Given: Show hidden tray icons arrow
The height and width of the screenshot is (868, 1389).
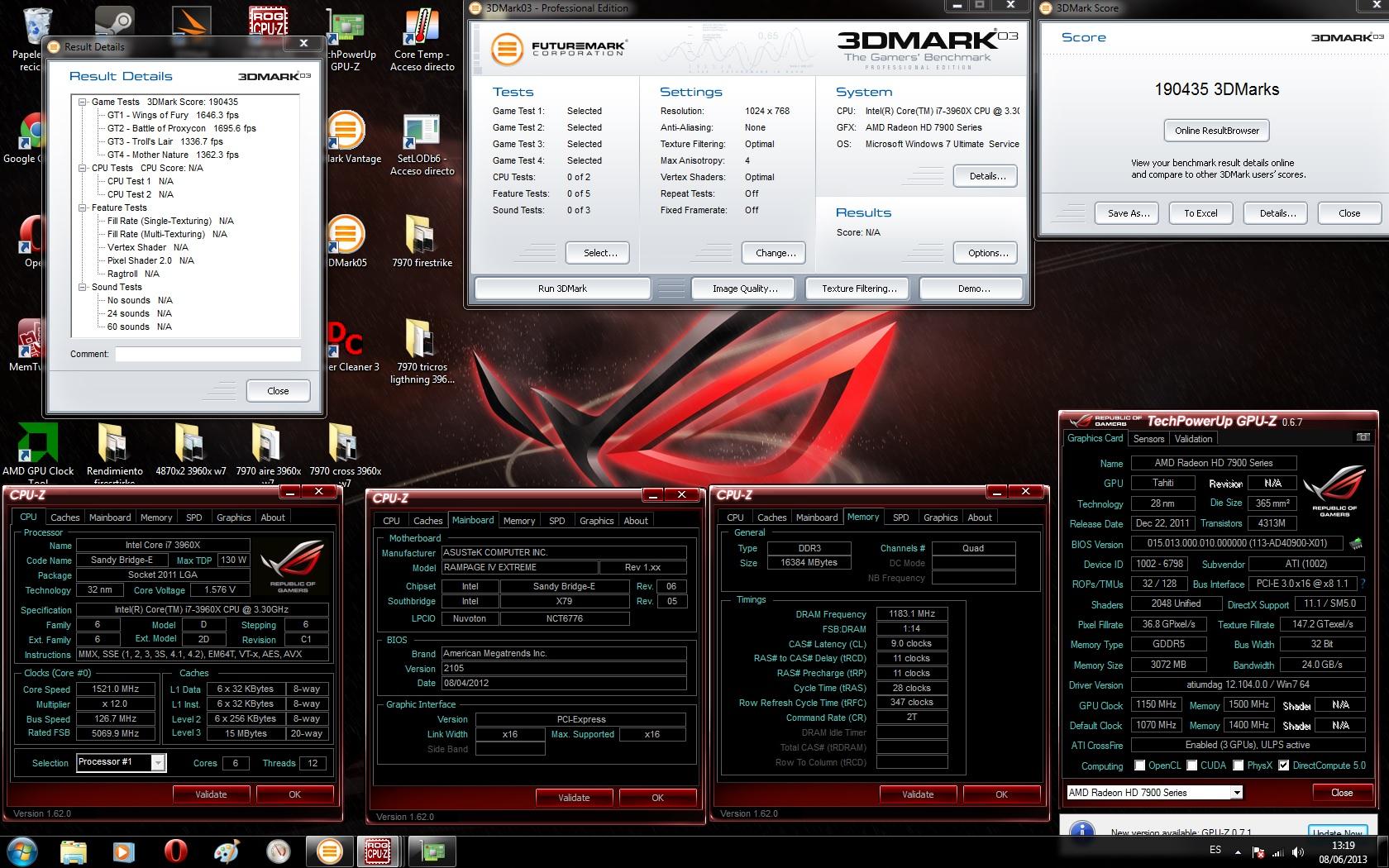Looking at the screenshot, I should click(1238, 852).
